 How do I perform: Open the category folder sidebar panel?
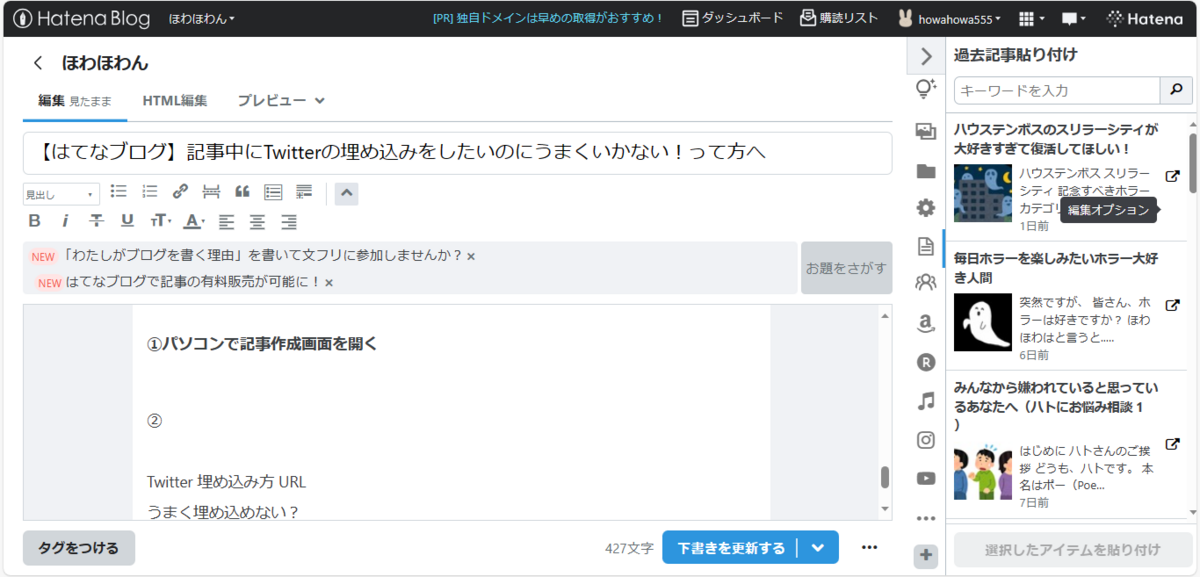(926, 171)
